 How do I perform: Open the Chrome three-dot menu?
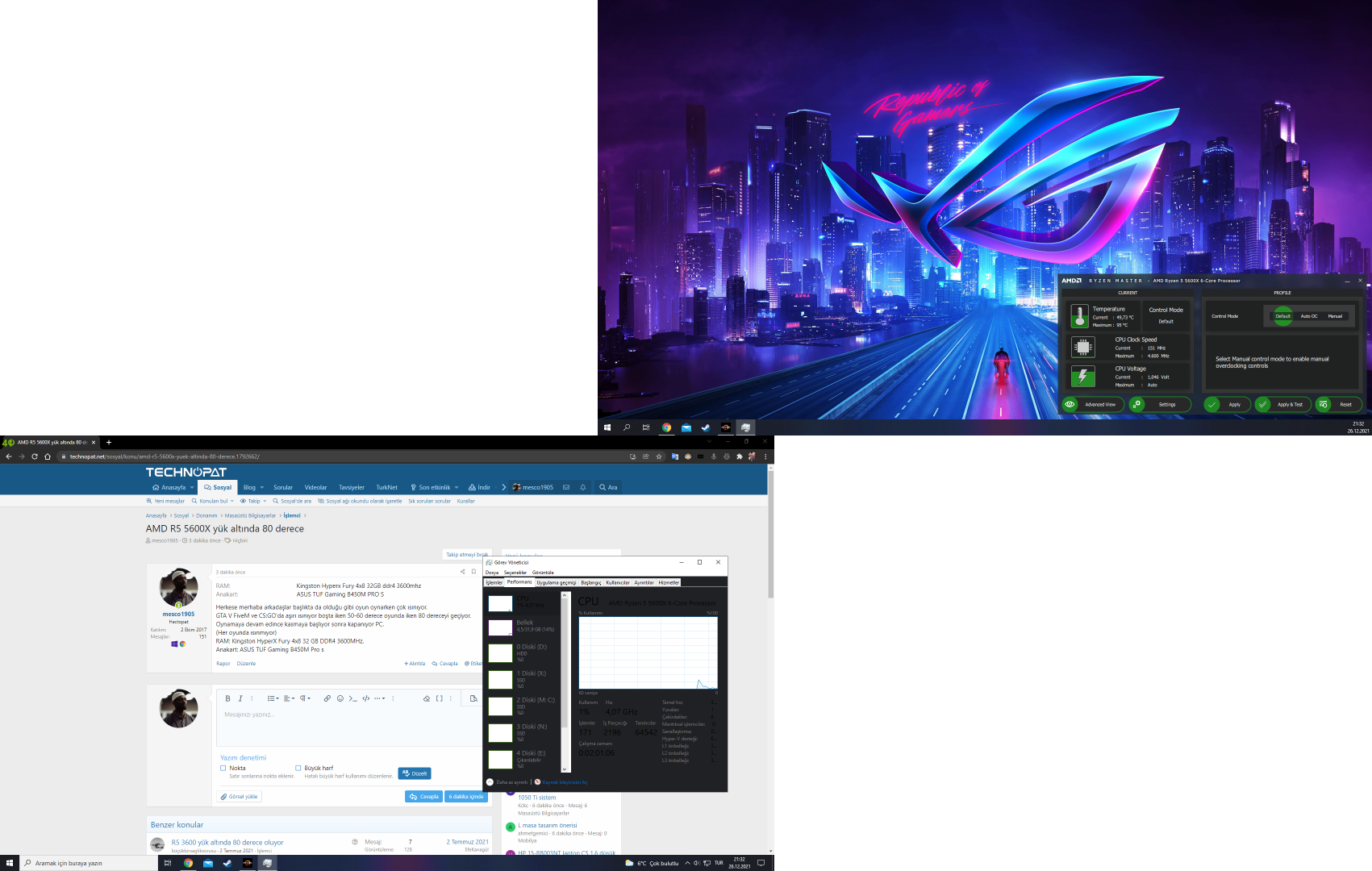pos(765,456)
